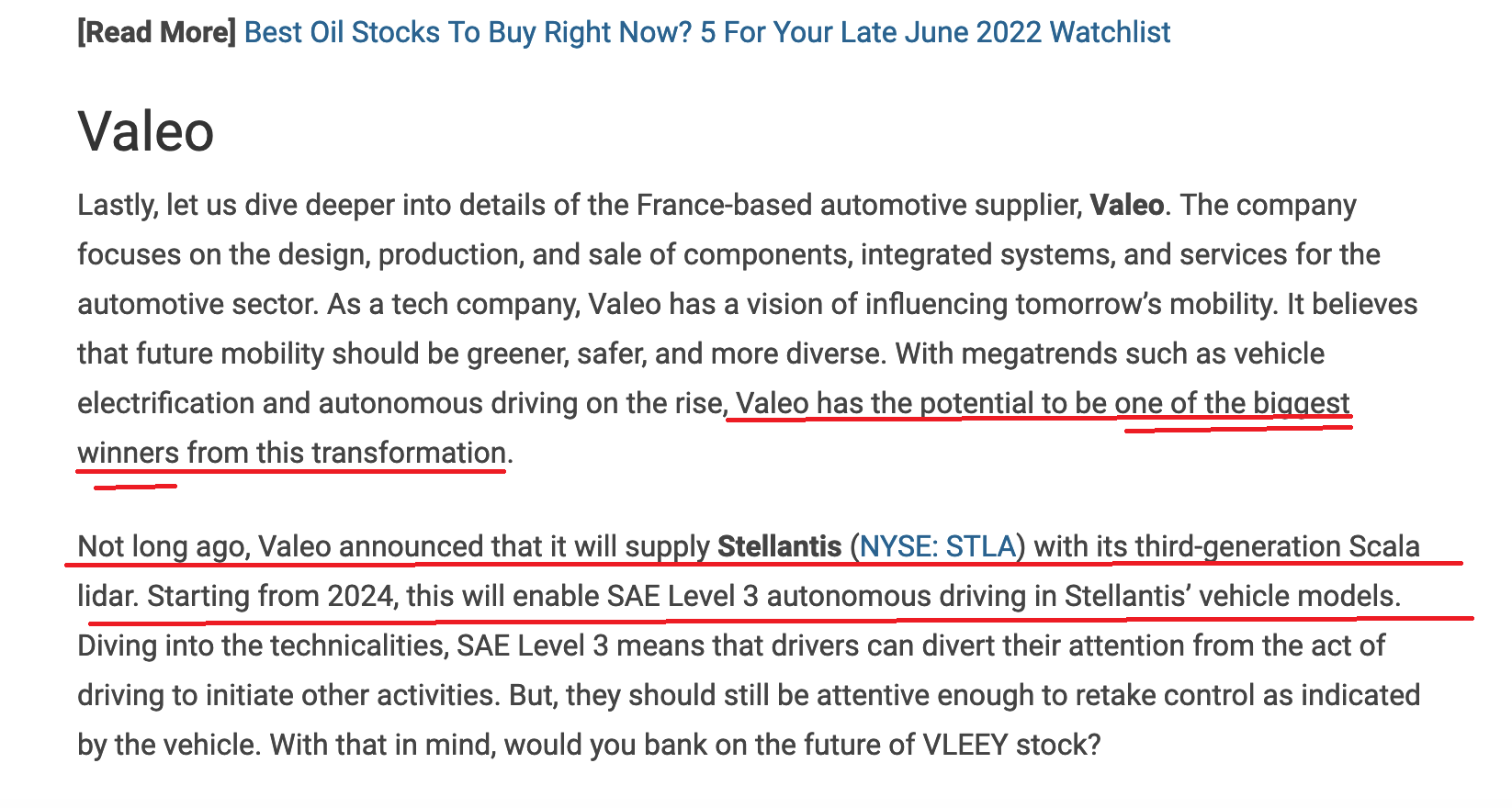The image size is (1512, 808).
Task: Click underlined phrase "winners from this transformation"
Action: coord(292,453)
